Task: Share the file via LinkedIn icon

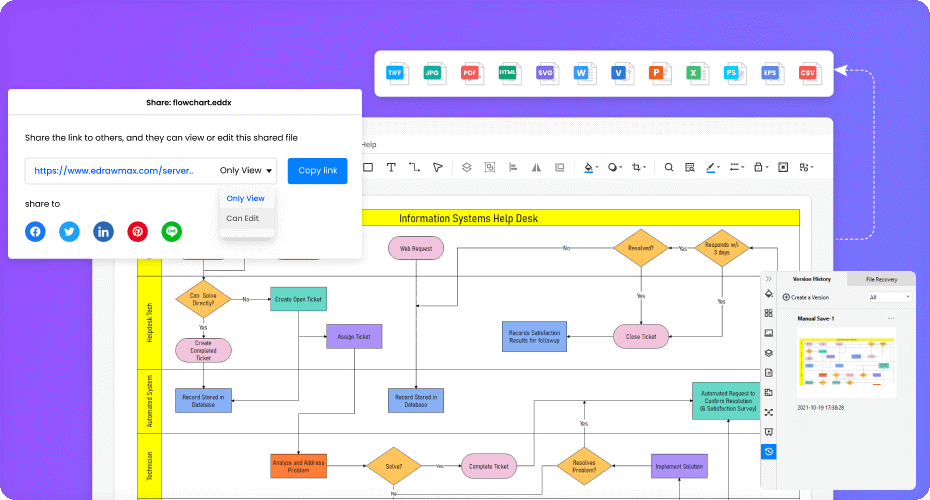Action: (103, 232)
